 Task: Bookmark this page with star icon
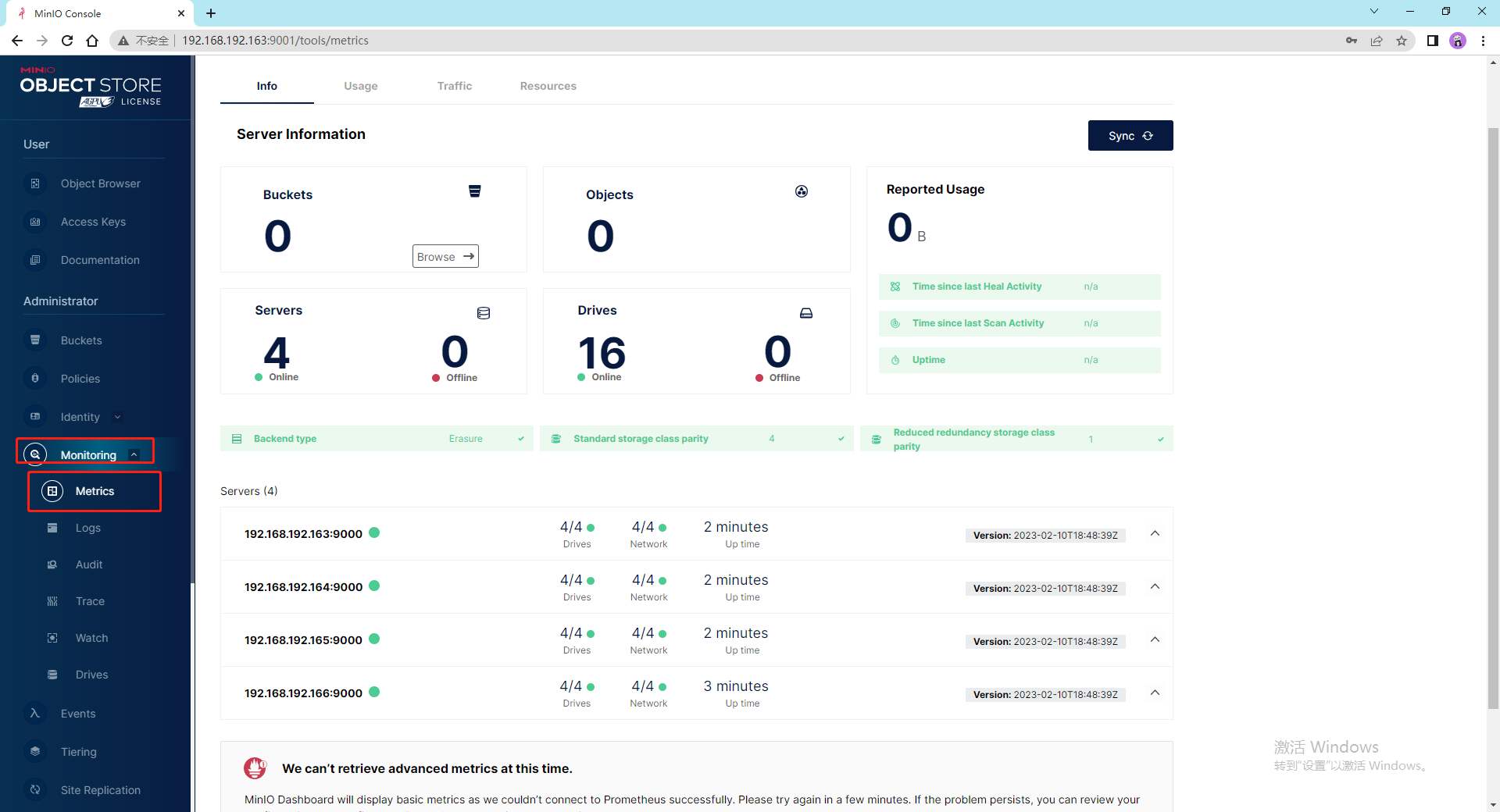pyautogui.click(x=1402, y=41)
